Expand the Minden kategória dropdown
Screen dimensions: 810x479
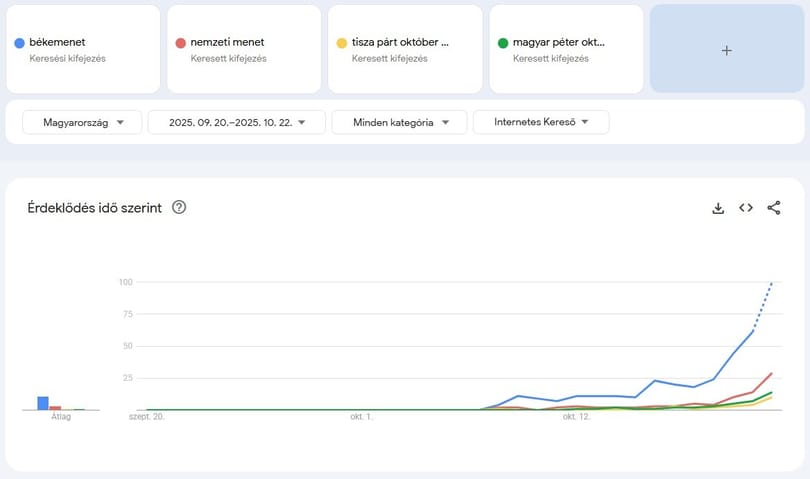(399, 122)
